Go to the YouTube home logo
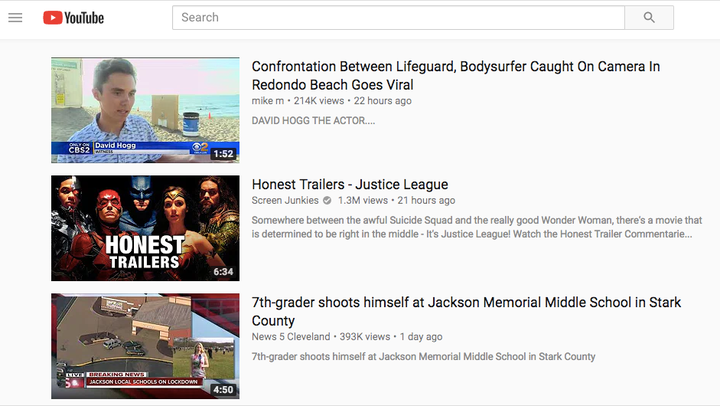720x406 pixels. point(73,18)
